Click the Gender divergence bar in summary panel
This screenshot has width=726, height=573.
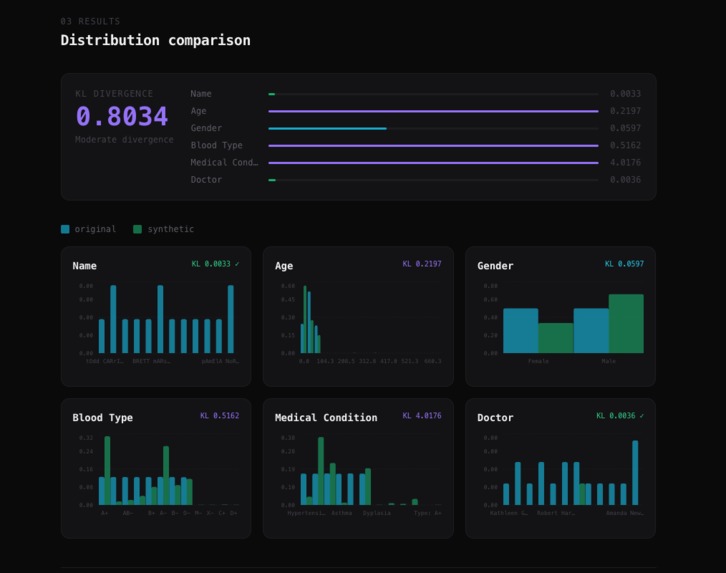pos(327,128)
